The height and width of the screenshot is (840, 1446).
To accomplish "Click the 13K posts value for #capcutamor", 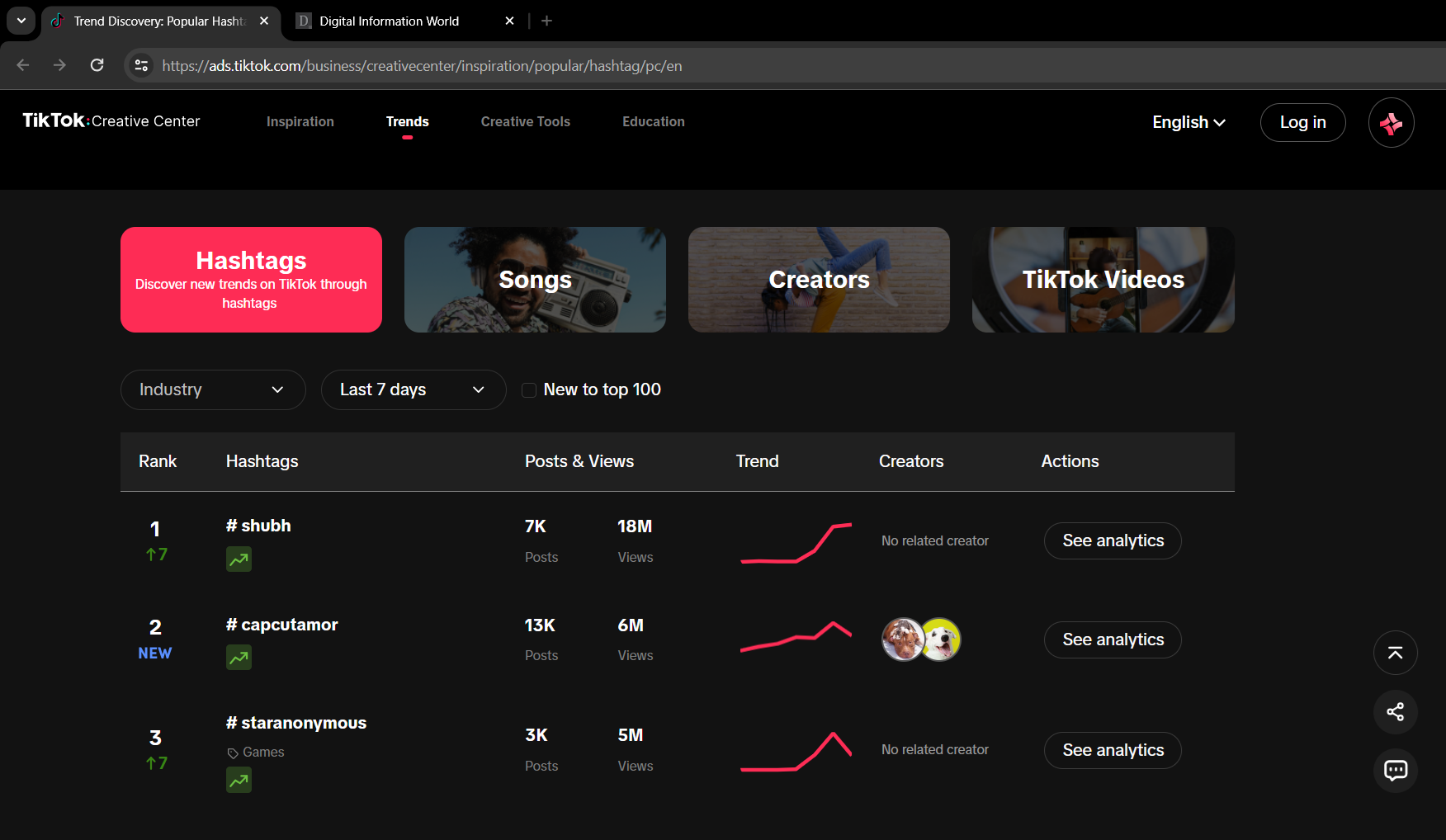I will click(x=540, y=625).
